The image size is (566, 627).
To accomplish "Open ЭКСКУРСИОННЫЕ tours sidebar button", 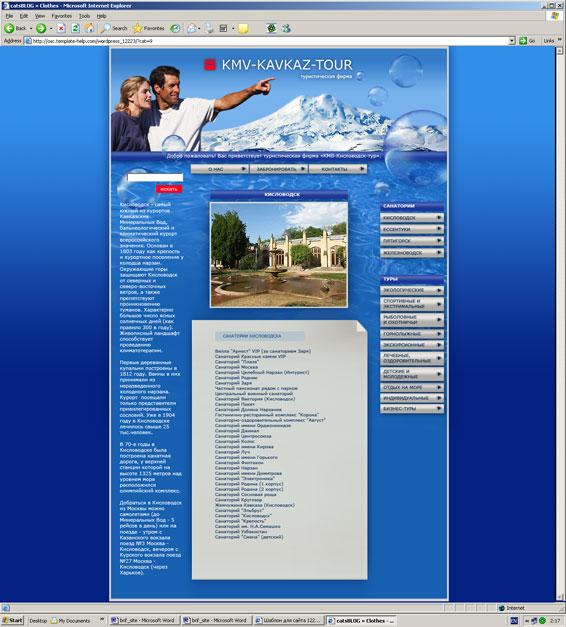I will [412, 344].
